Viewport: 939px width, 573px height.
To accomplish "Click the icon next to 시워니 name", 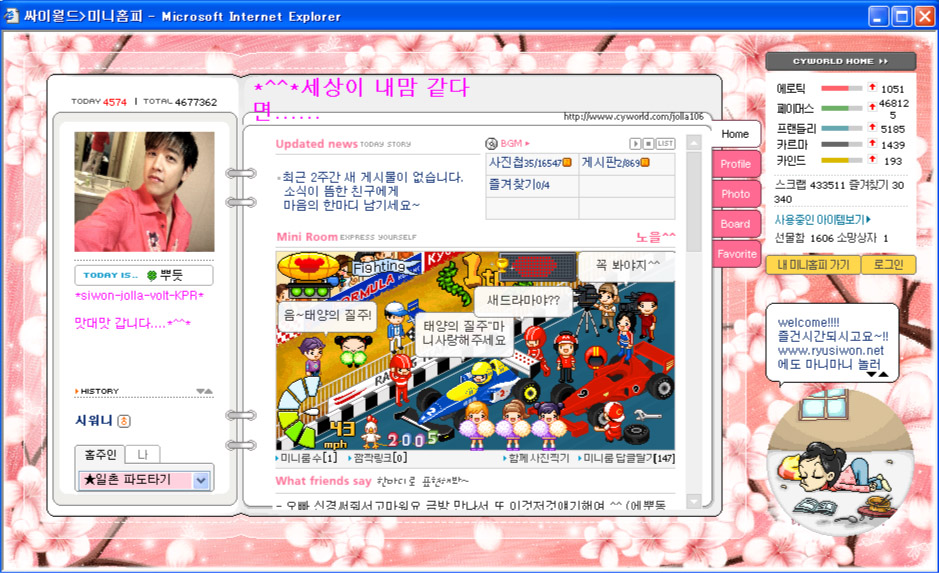I will click(x=124, y=421).
